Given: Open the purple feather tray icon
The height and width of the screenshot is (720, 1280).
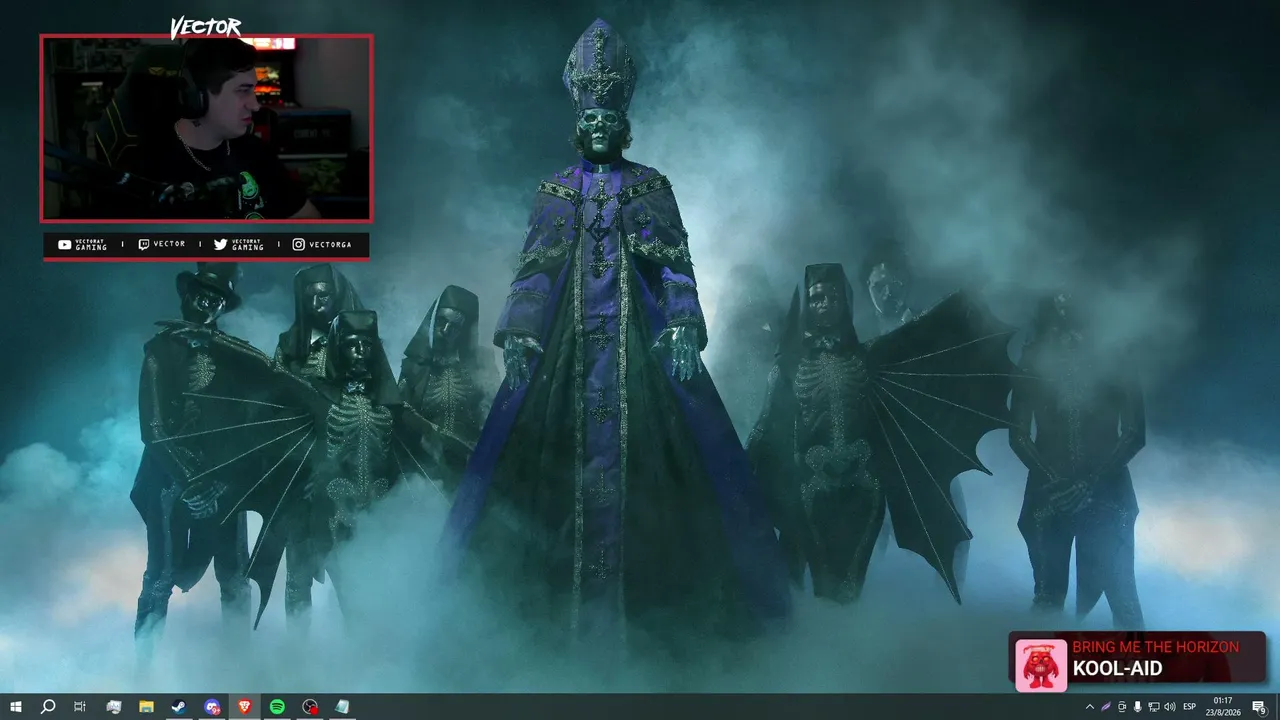Looking at the screenshot, I should coord(1106,707).
